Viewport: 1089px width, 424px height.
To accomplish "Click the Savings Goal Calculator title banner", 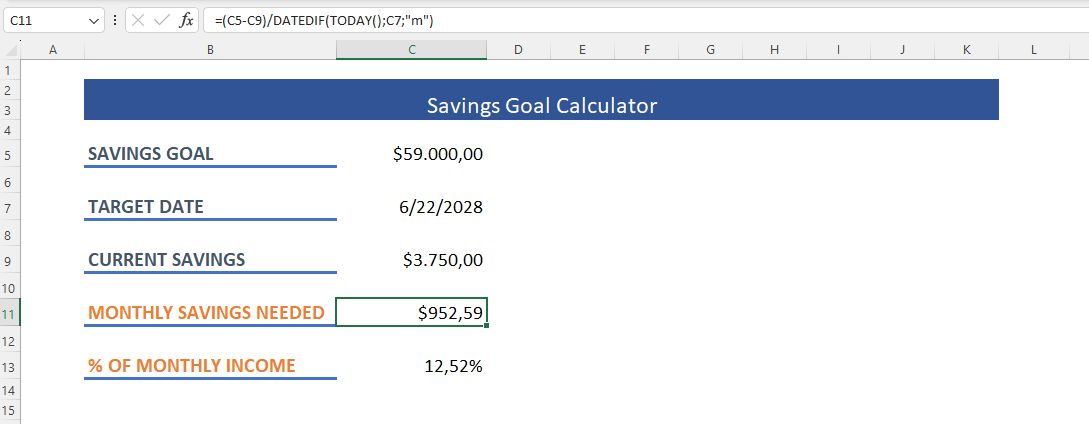I will click(x=541, y=99).
